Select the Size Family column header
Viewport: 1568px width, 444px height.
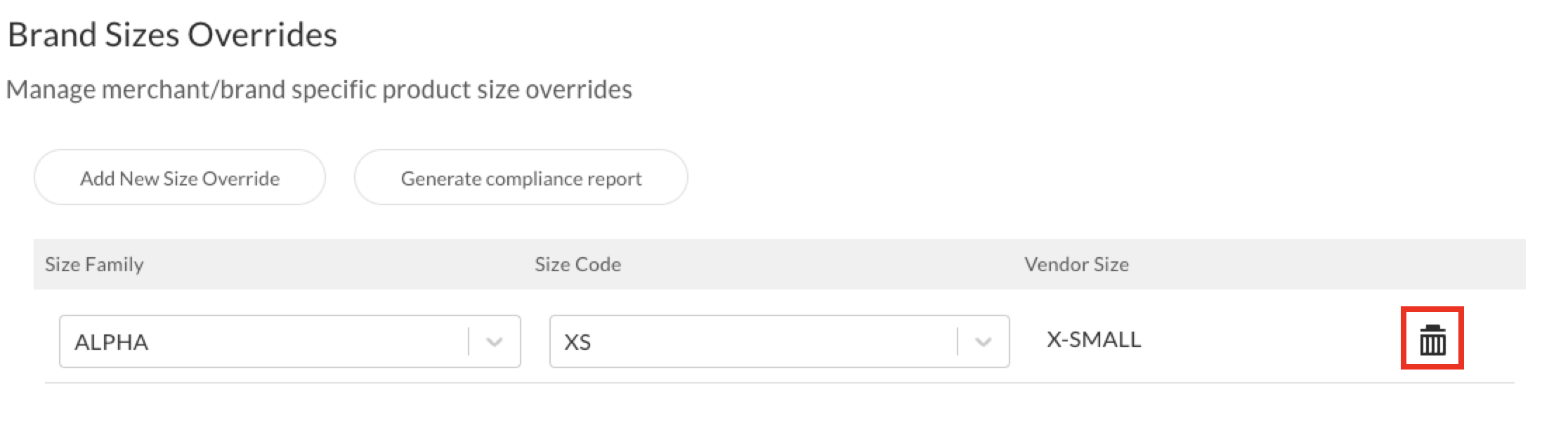point(94,264)
